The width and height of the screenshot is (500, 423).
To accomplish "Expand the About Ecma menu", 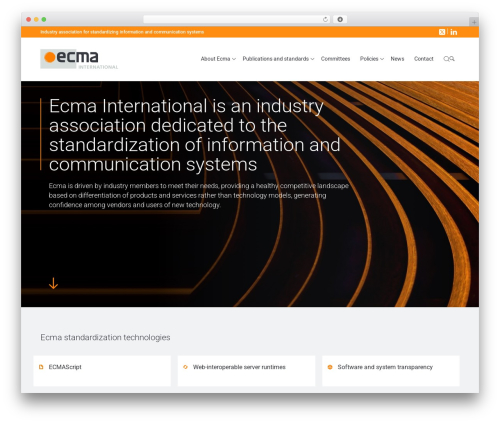I will coord(218,59).
